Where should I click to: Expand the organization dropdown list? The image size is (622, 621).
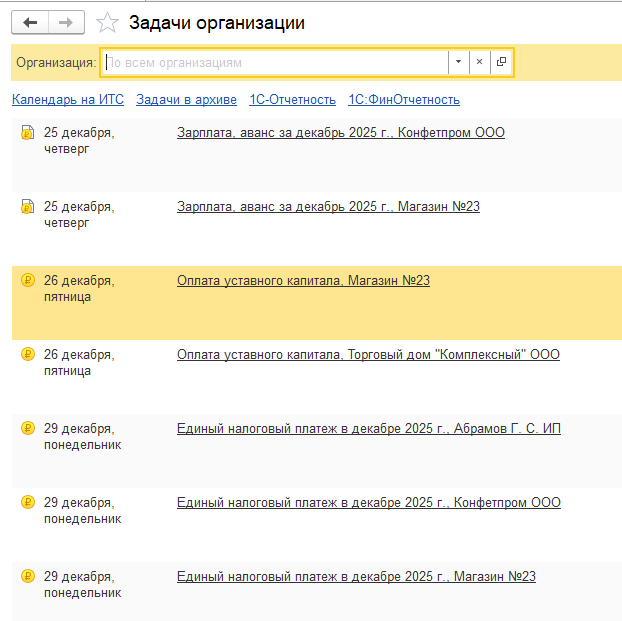pos(458,62)
